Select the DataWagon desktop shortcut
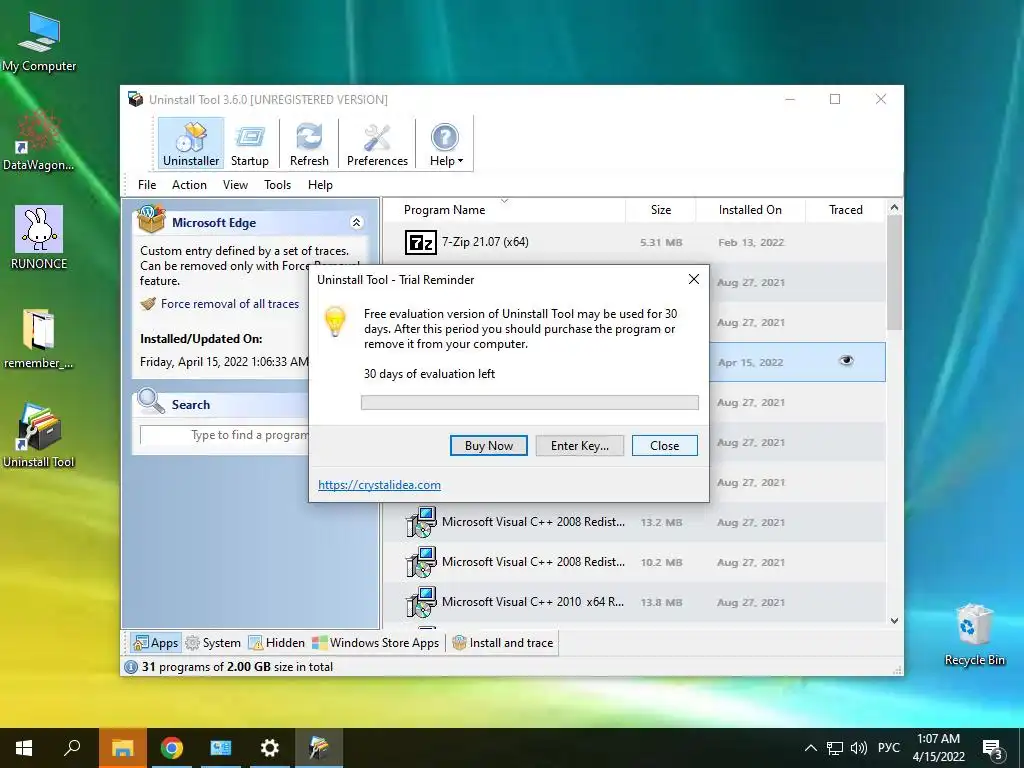The height and width of the screenshot is (768, 1024). tap(39, 140)
